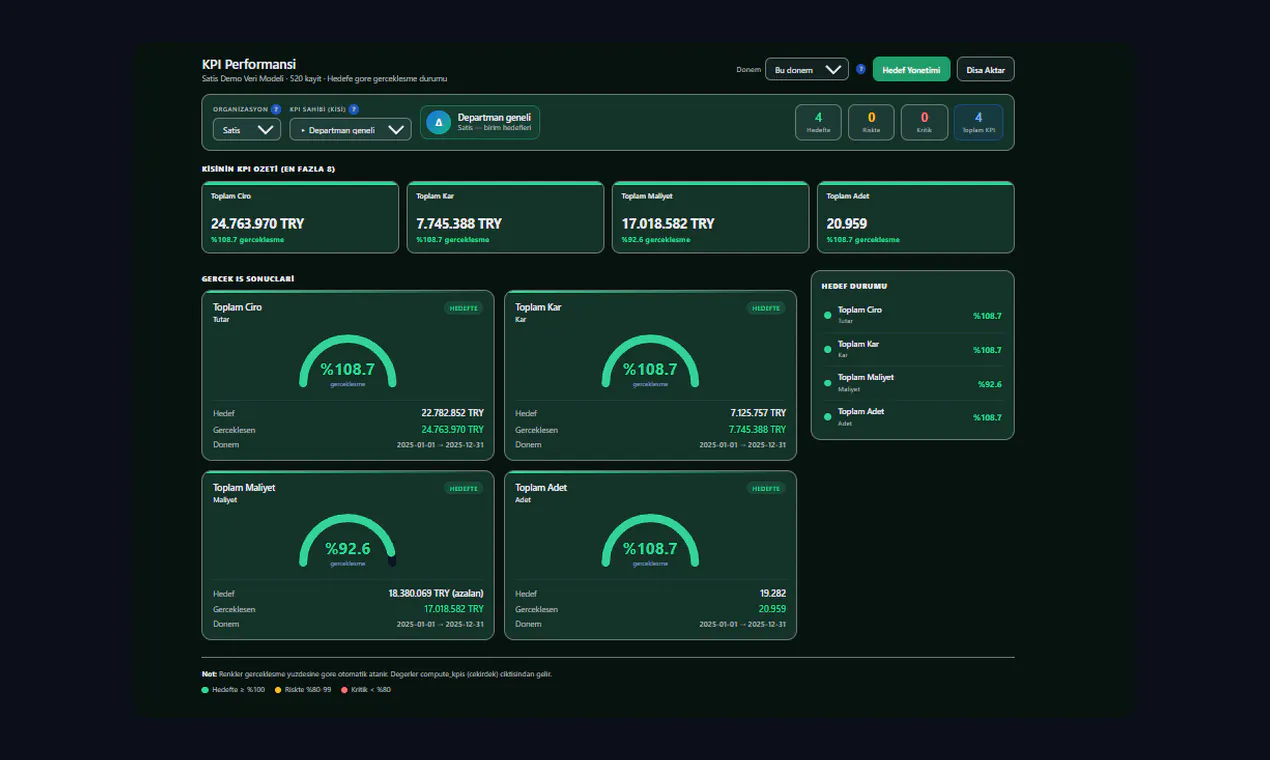Click the yellow Riskte legend dot

[x=278, y=690]
